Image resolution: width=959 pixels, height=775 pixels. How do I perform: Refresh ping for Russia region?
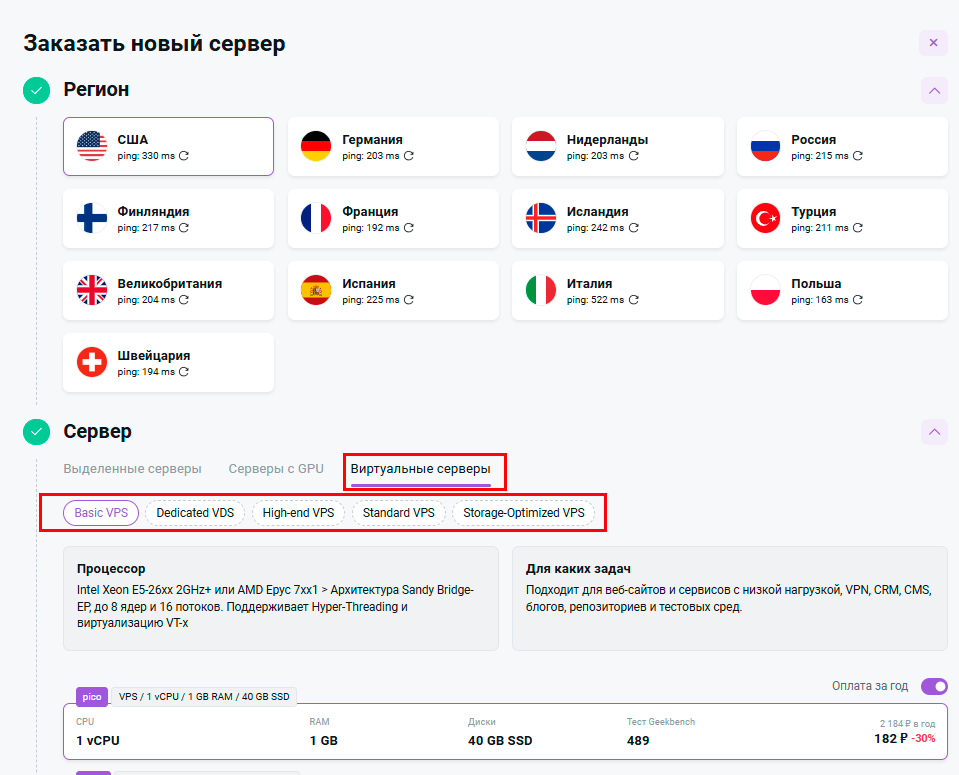(858, 156)
